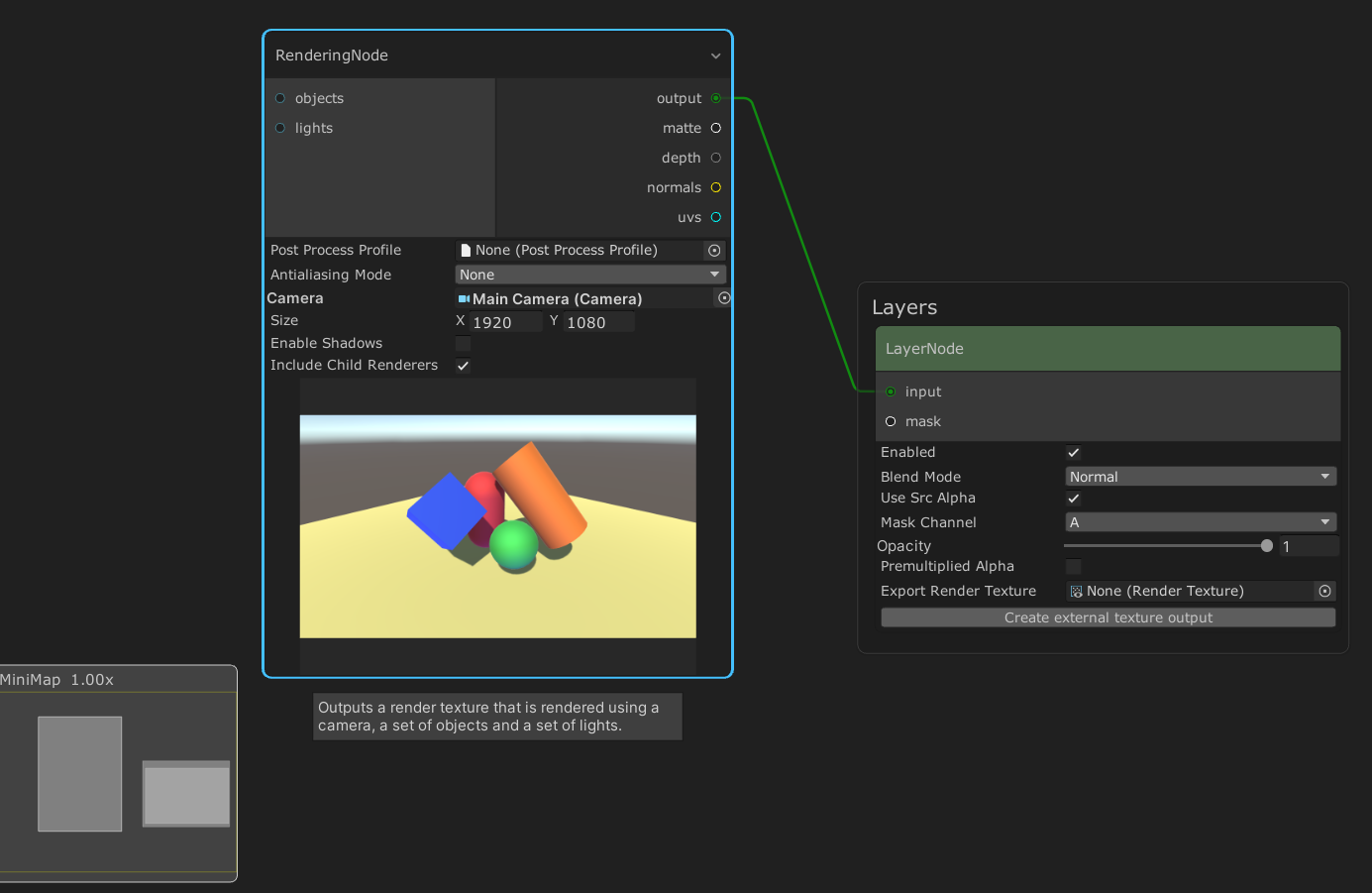Image resolution: width=1372 pixels, height=893 pixels.
Task: Toggle the Premultiplied Alpha checkbox
Action: pos(1073,567)
